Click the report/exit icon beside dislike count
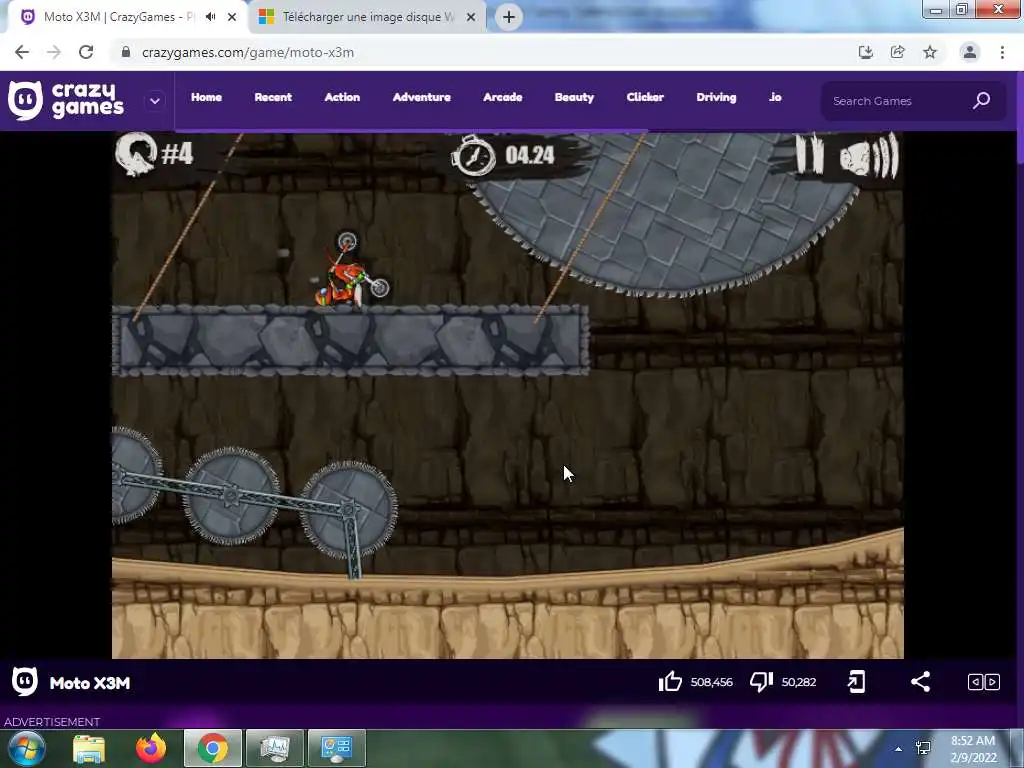1024x768 pixels. (856, 682)
